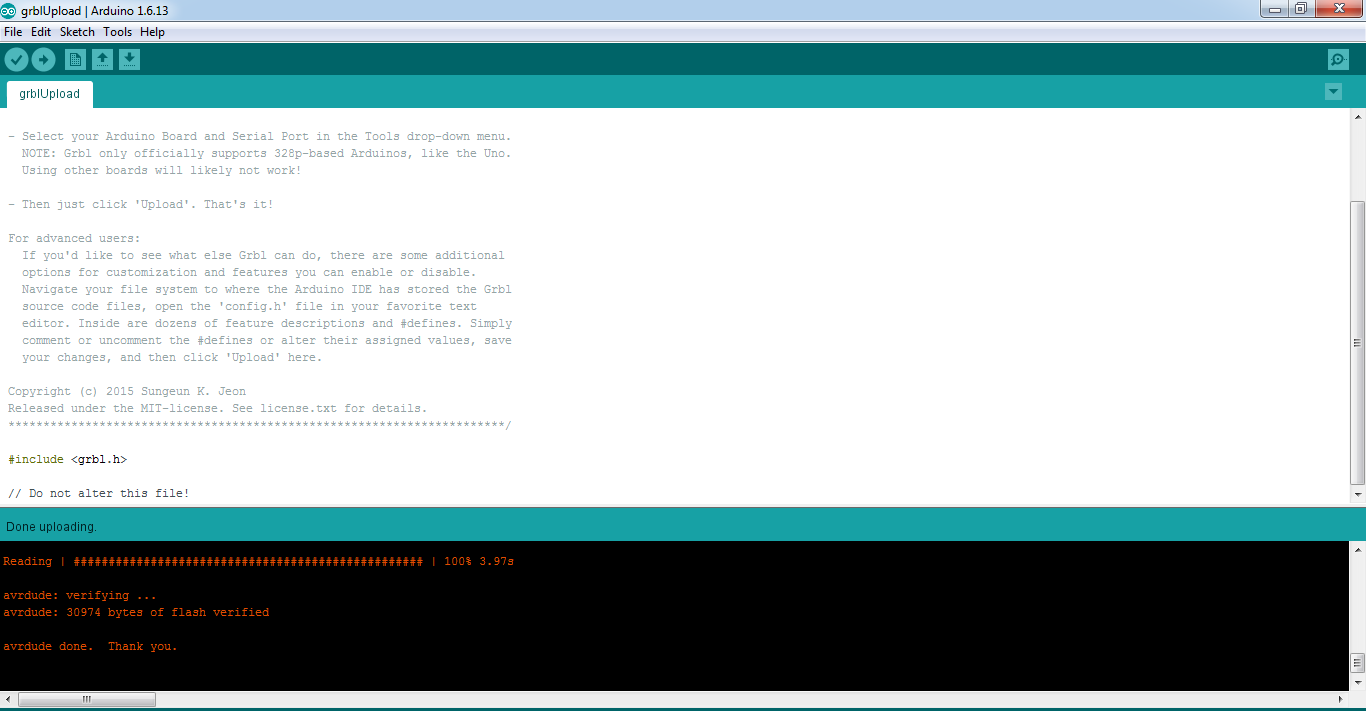Screen dimensions: 1366x711
Task: Save the sketch with the Save icon
Action: pos(129,60)
